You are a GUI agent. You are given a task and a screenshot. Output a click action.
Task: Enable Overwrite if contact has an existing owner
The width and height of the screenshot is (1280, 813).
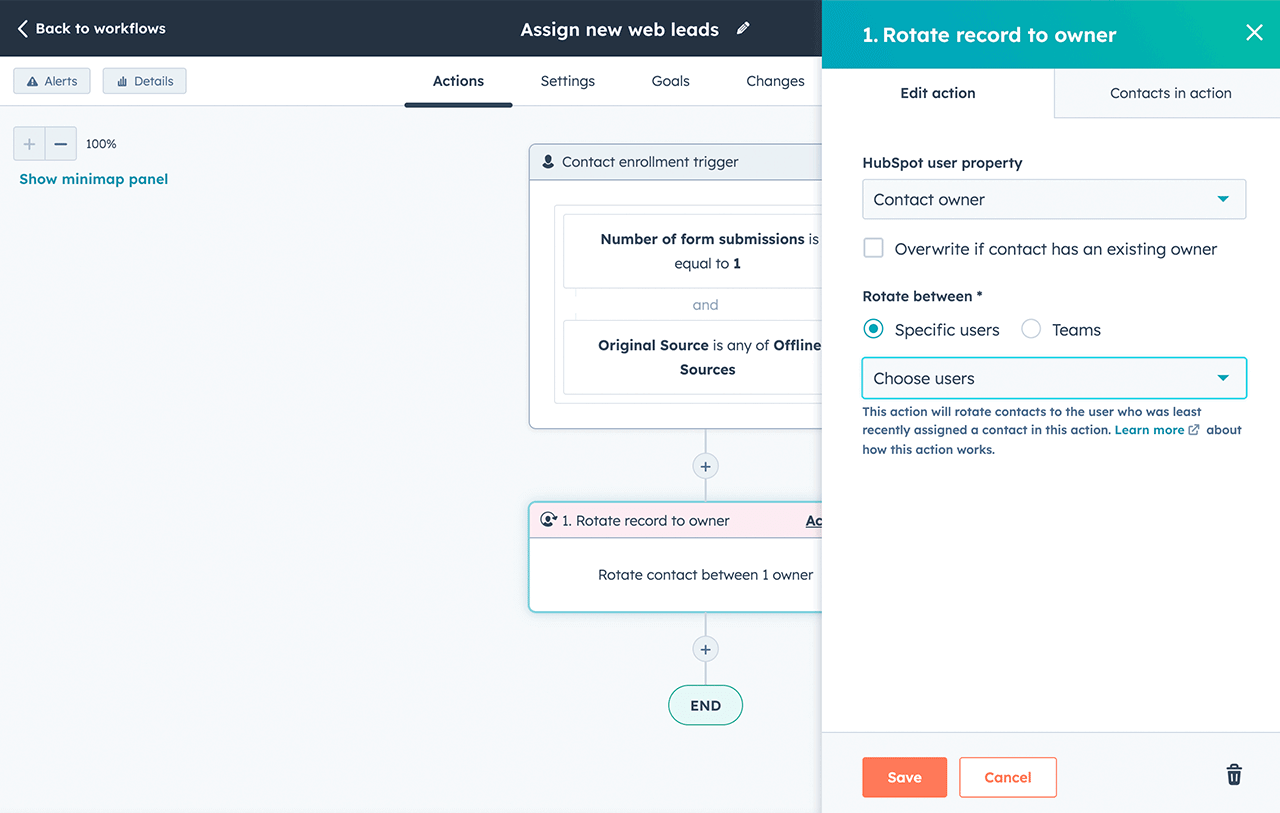[873, 247]
